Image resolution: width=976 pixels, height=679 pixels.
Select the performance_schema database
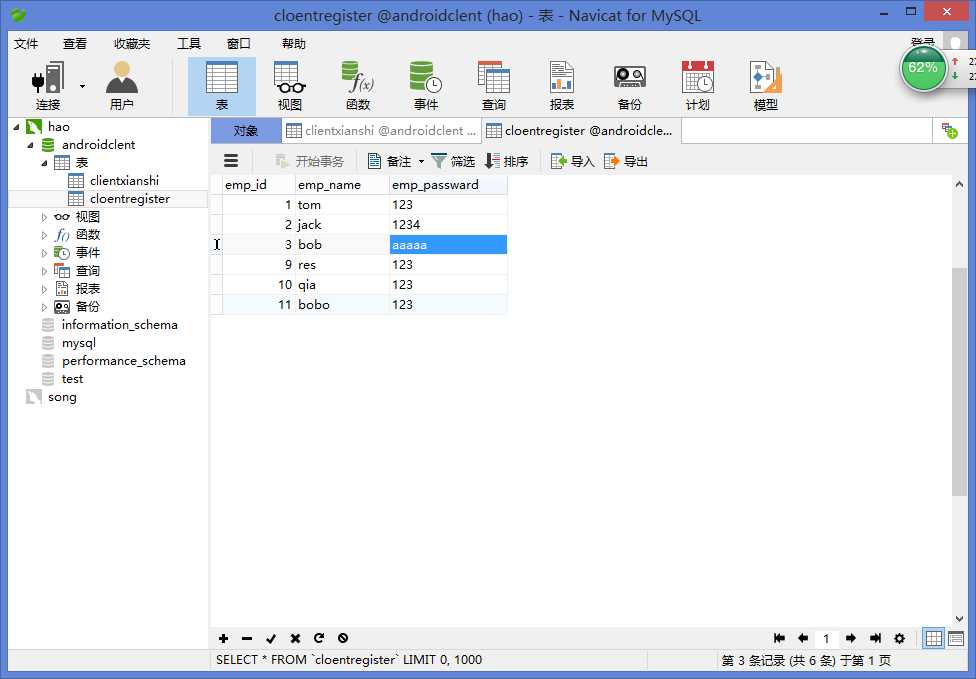[123, 361]
